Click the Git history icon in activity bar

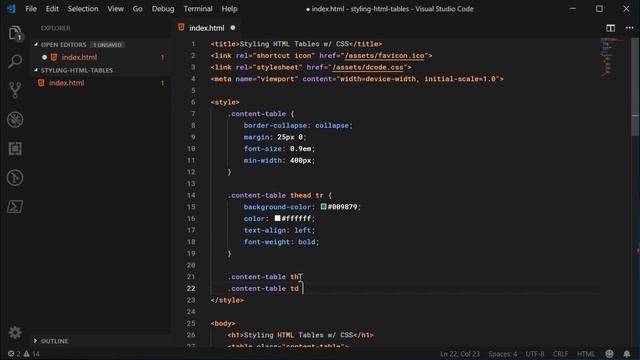pos(15,178)
